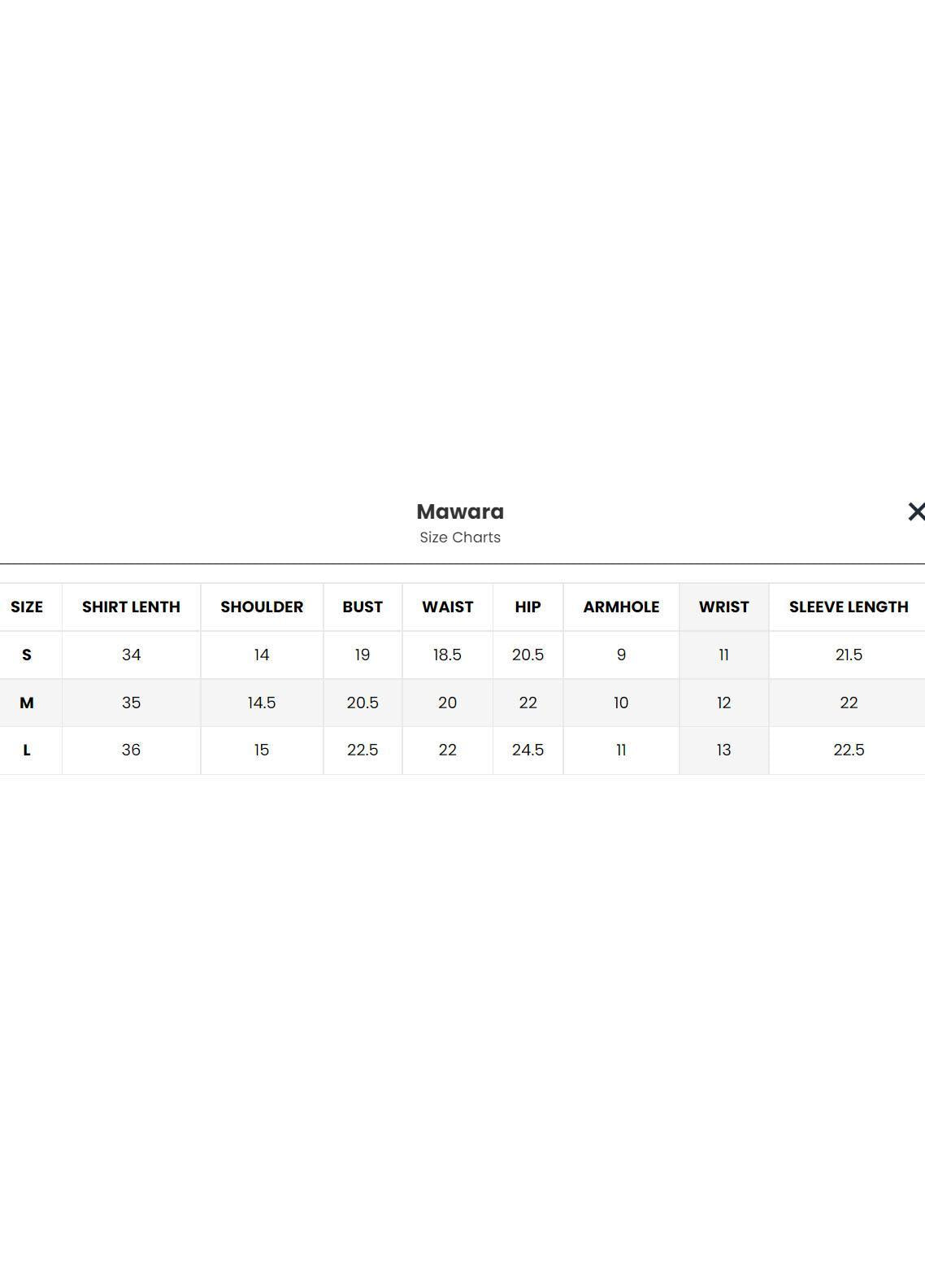The image size is (925, 1288).
Task: Select the highlighted WRIST column header
Action: (x=723, y=607)
